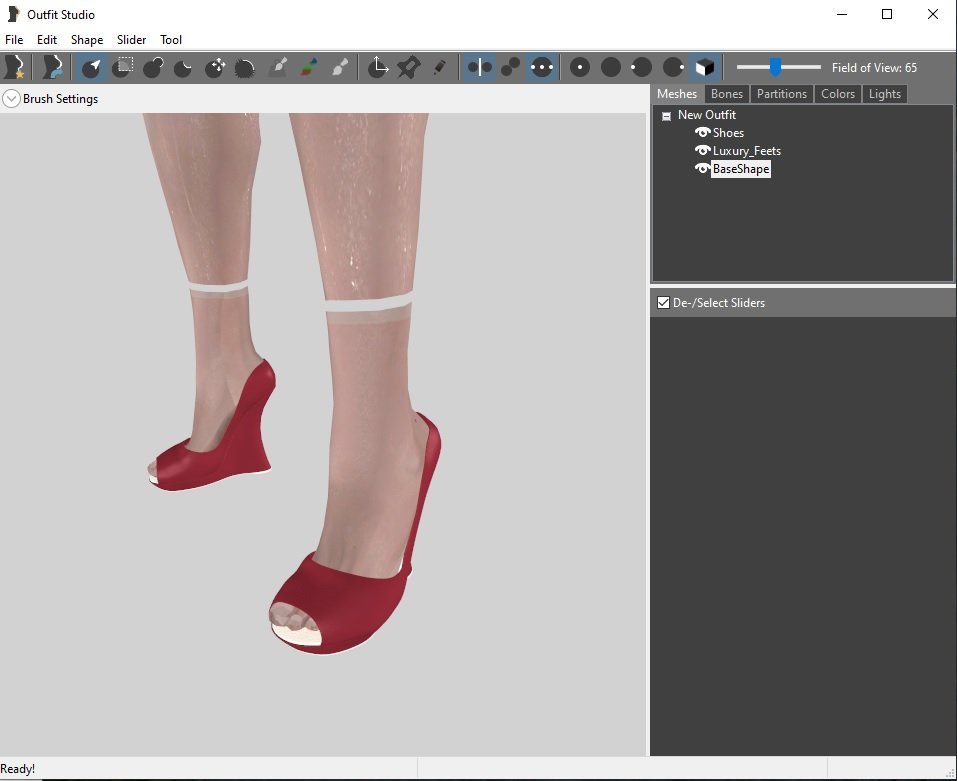
Task: Click the Load Outfit toolbar icon
Action: [52, 67]
